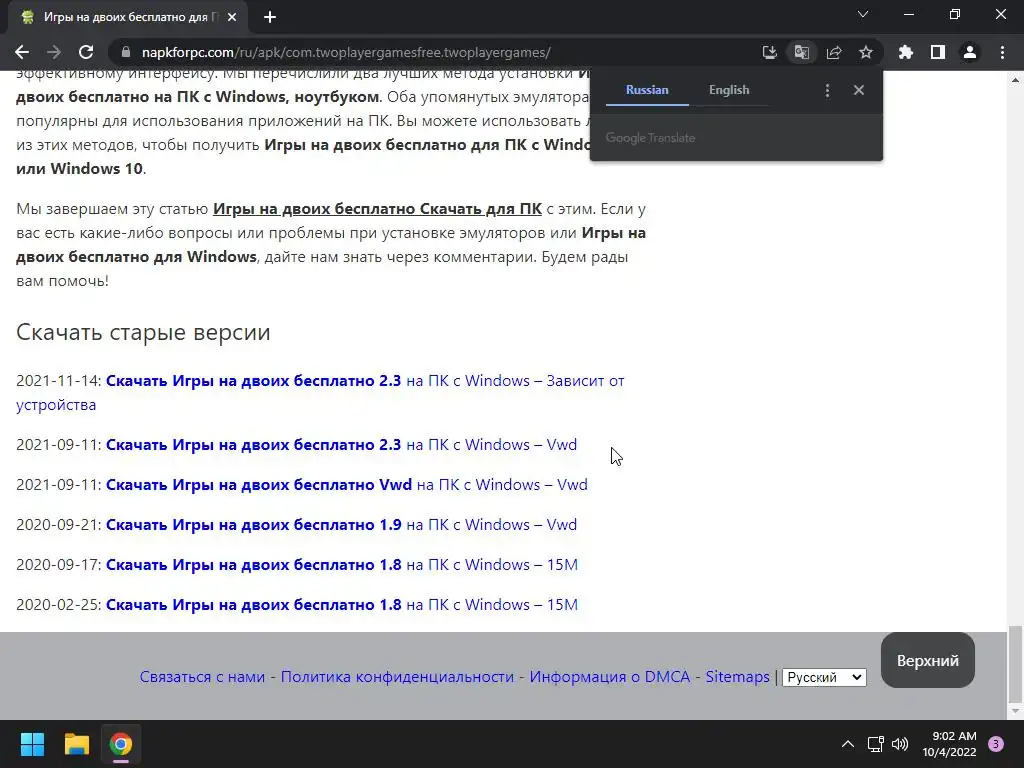Open the Sitemaps footer link
The image size is (1024, 768).
(737, 677)
